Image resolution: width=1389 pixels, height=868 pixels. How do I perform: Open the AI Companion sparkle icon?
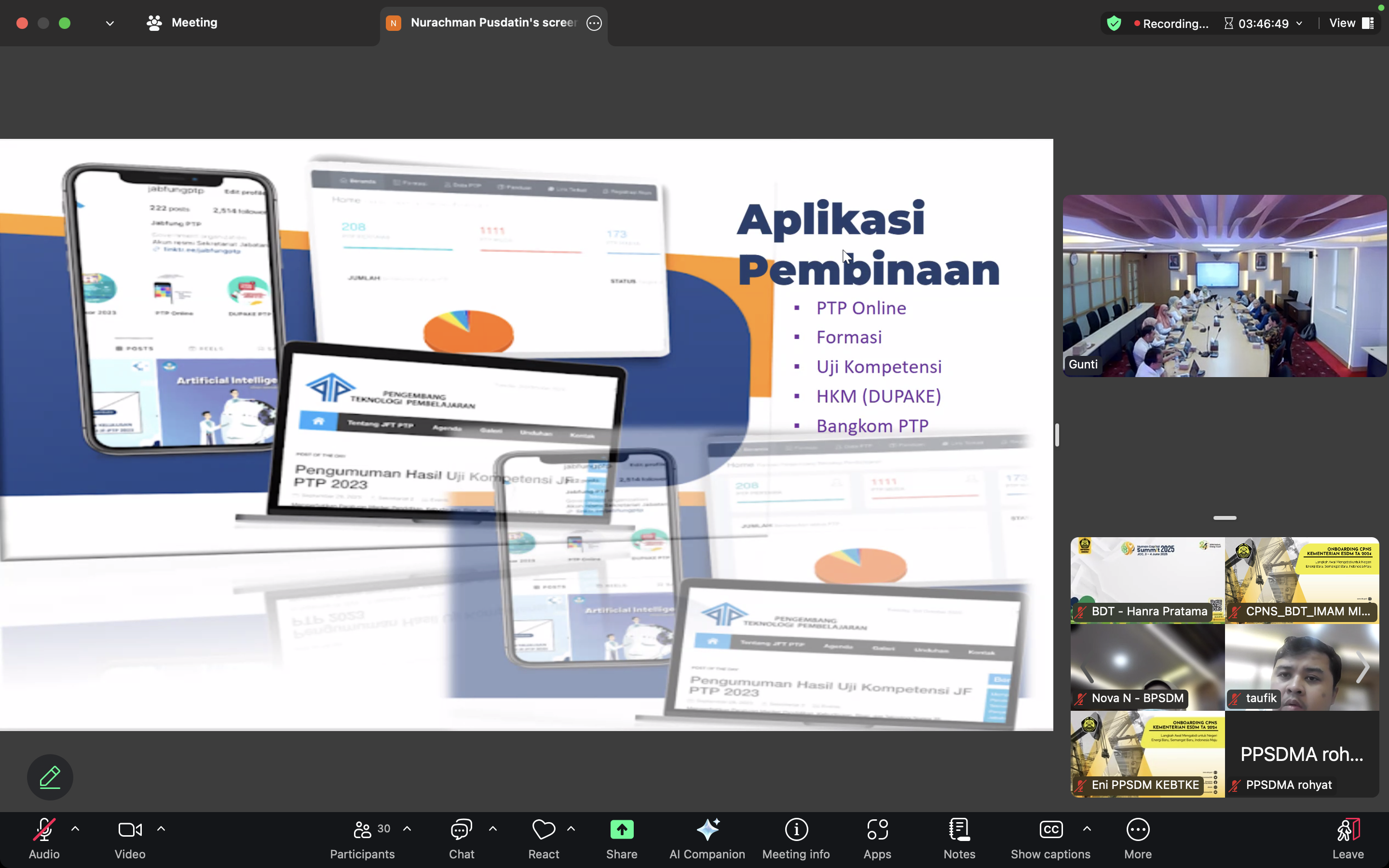click(x=707, y=829)
